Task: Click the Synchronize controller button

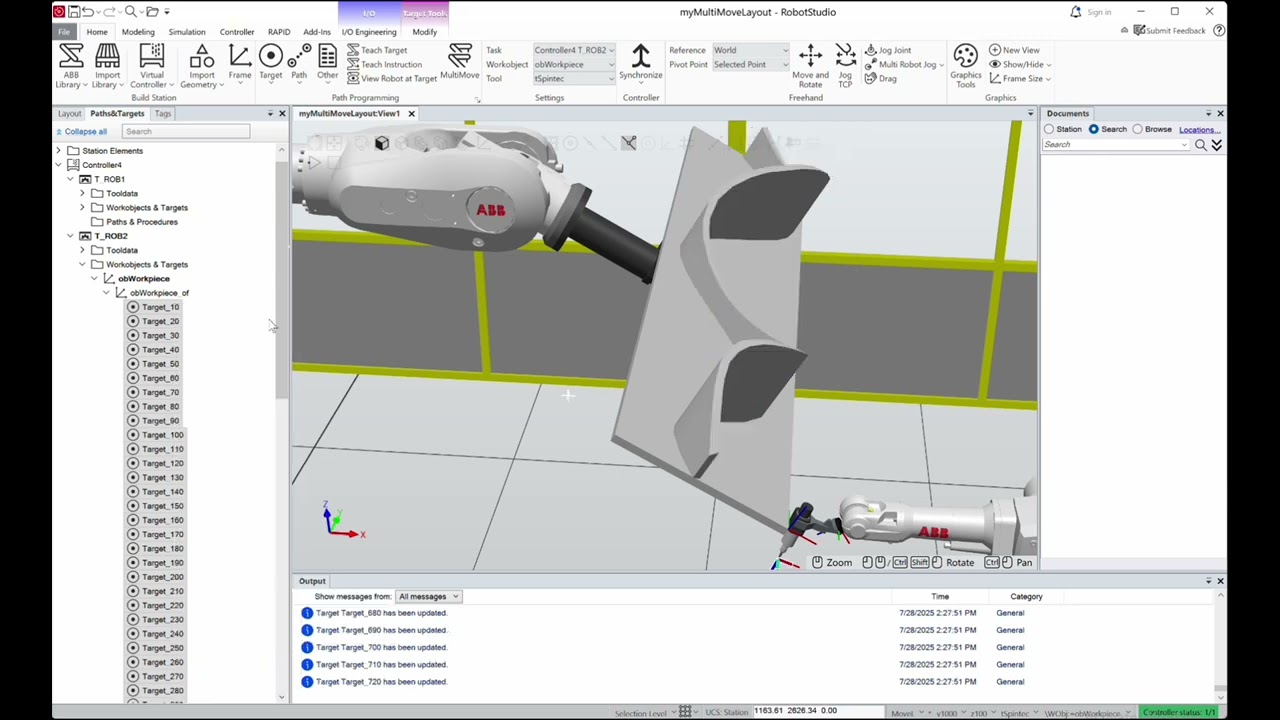Action: [x=641, y=62]
